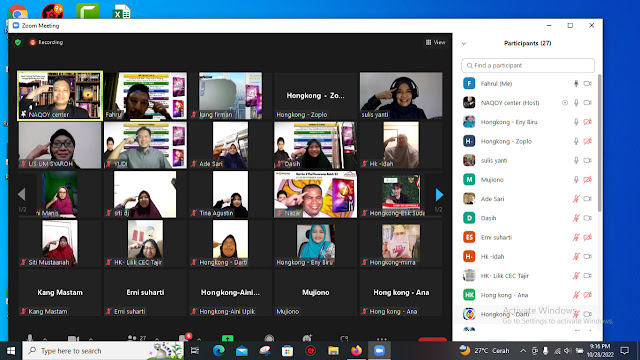Click the green D avatar of Dasih

click(x=469, y=218)
